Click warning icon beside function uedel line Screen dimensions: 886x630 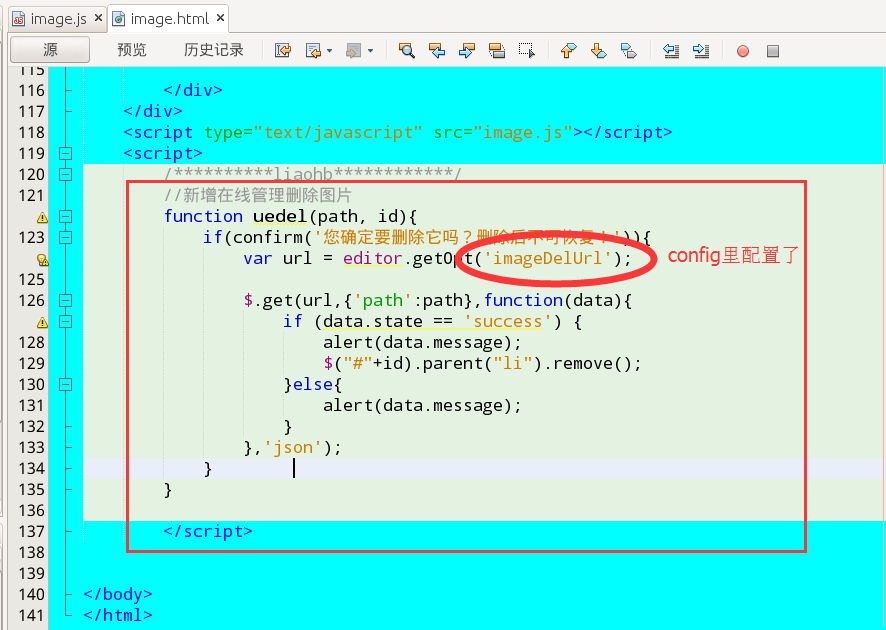tap(42, 217)
